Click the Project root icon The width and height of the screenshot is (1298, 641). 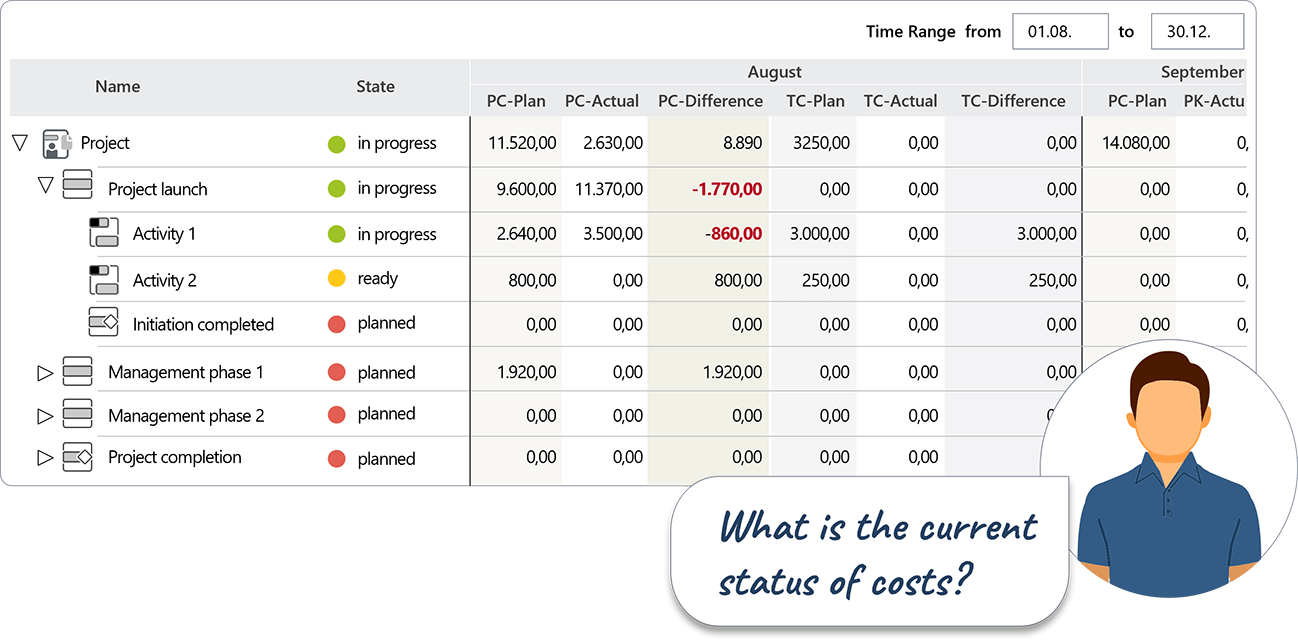pos(58,144)
